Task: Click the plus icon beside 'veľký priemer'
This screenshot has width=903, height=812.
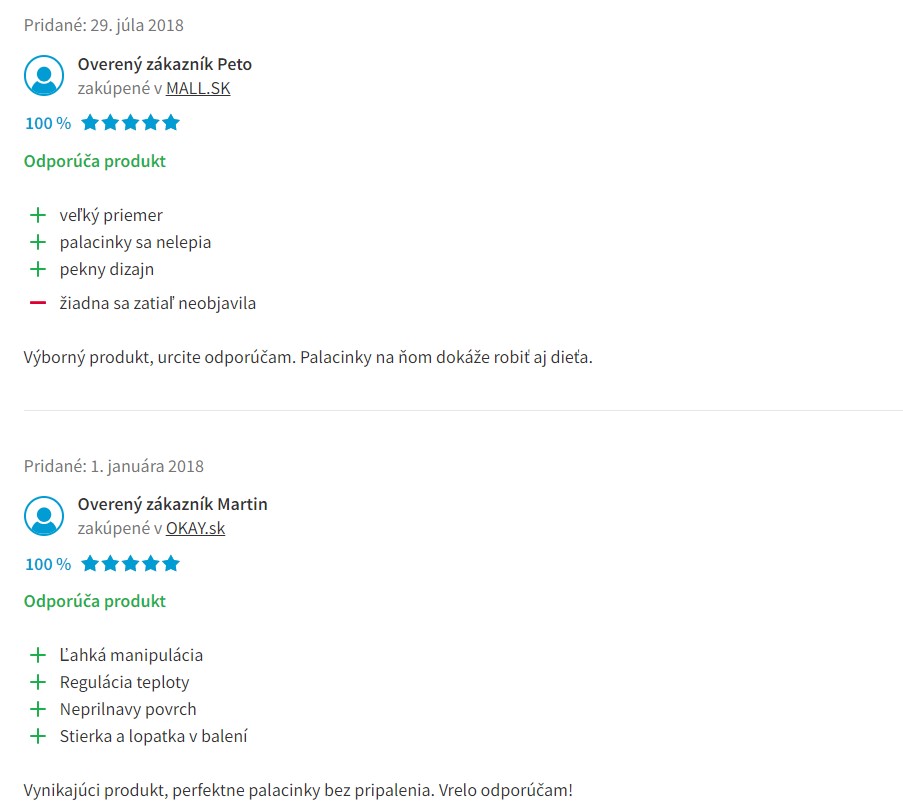Action: click(38, 215)
